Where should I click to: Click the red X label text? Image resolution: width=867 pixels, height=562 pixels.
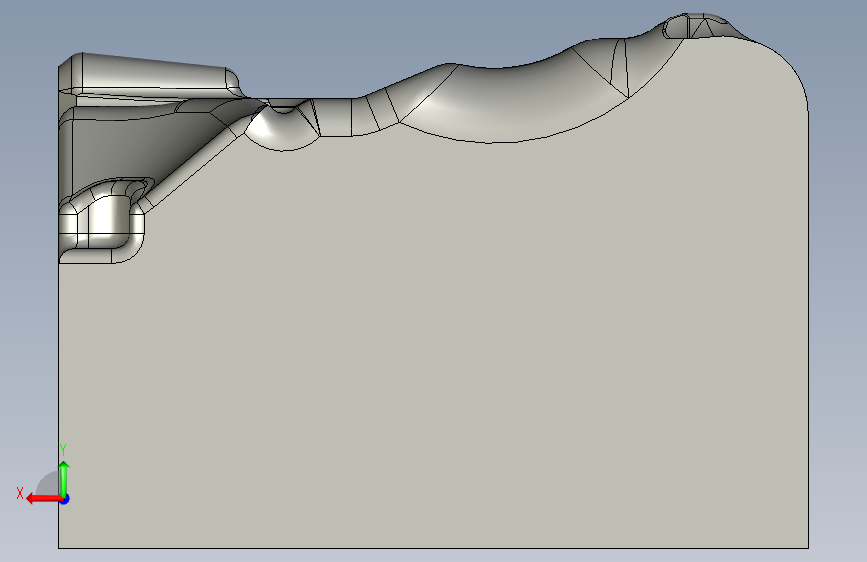(20, 493)
